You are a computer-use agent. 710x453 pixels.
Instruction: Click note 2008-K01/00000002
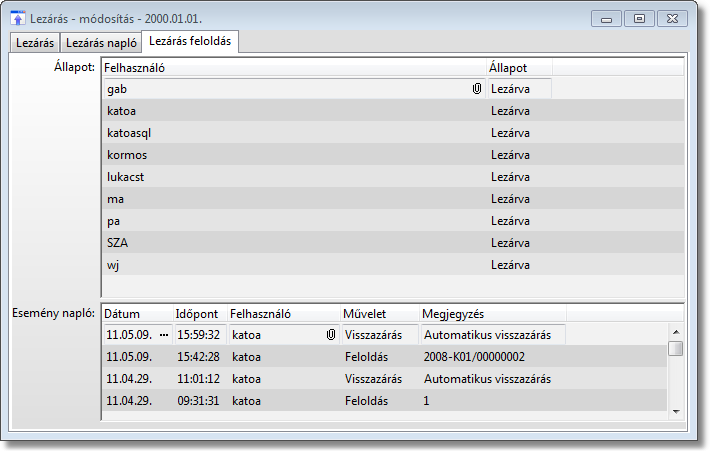[474, 357]
